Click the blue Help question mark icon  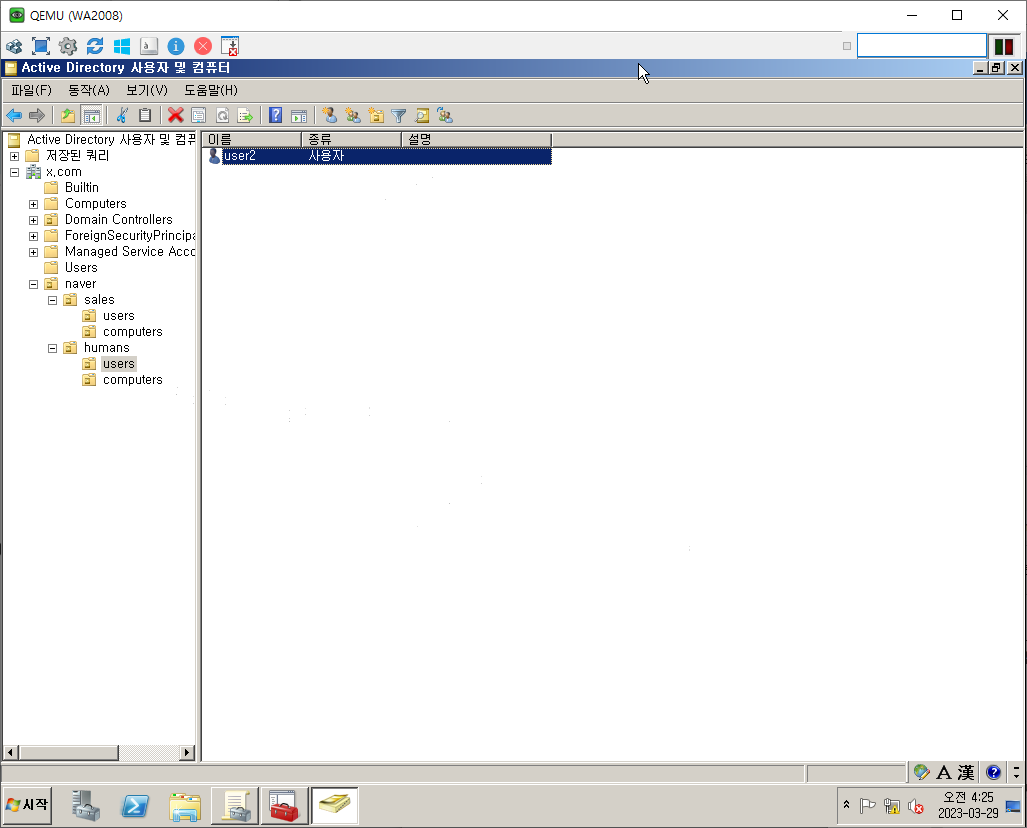[x=276, y=116]
